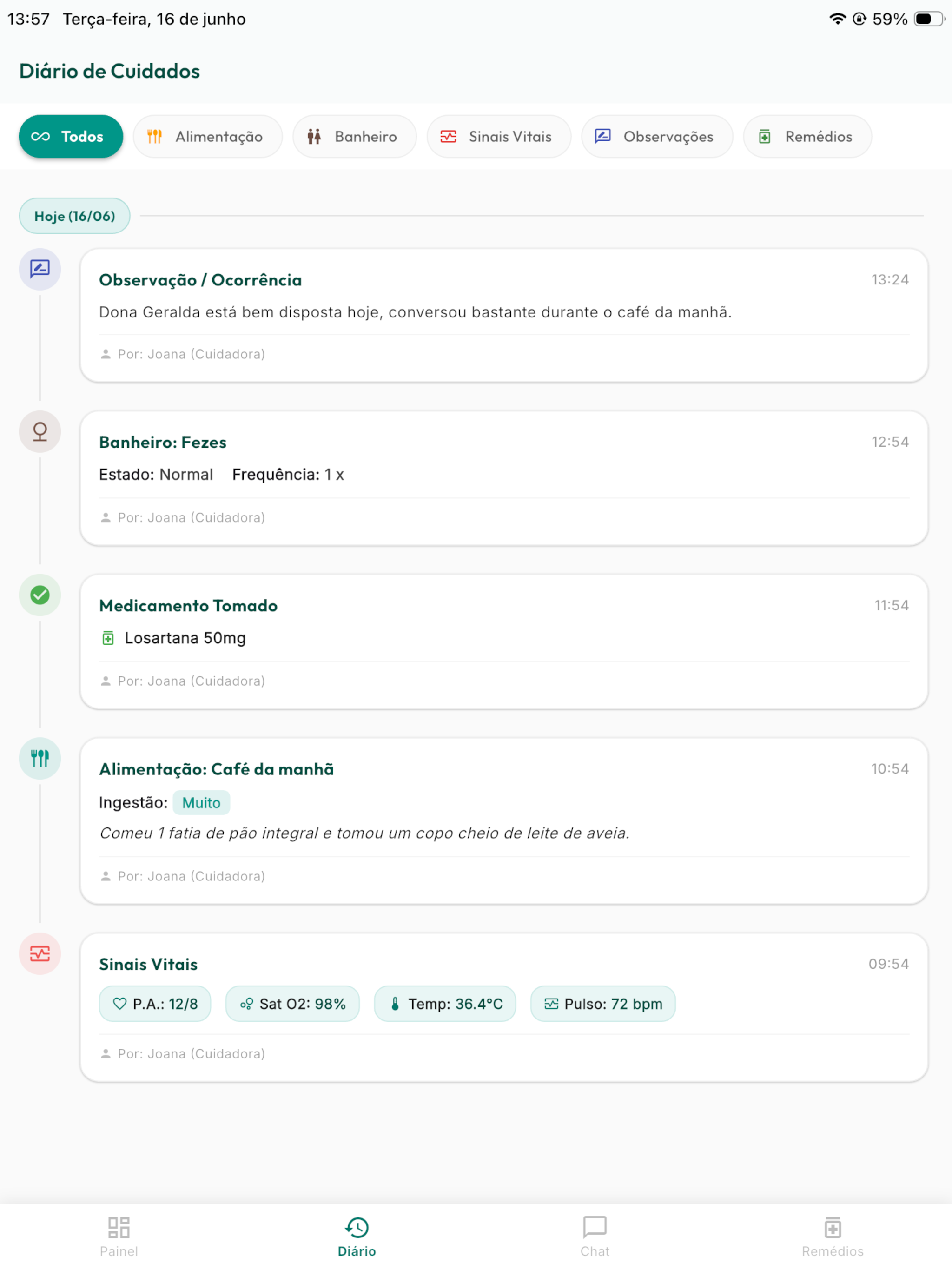Click the fork and knife timeline icon

(40, 759)
